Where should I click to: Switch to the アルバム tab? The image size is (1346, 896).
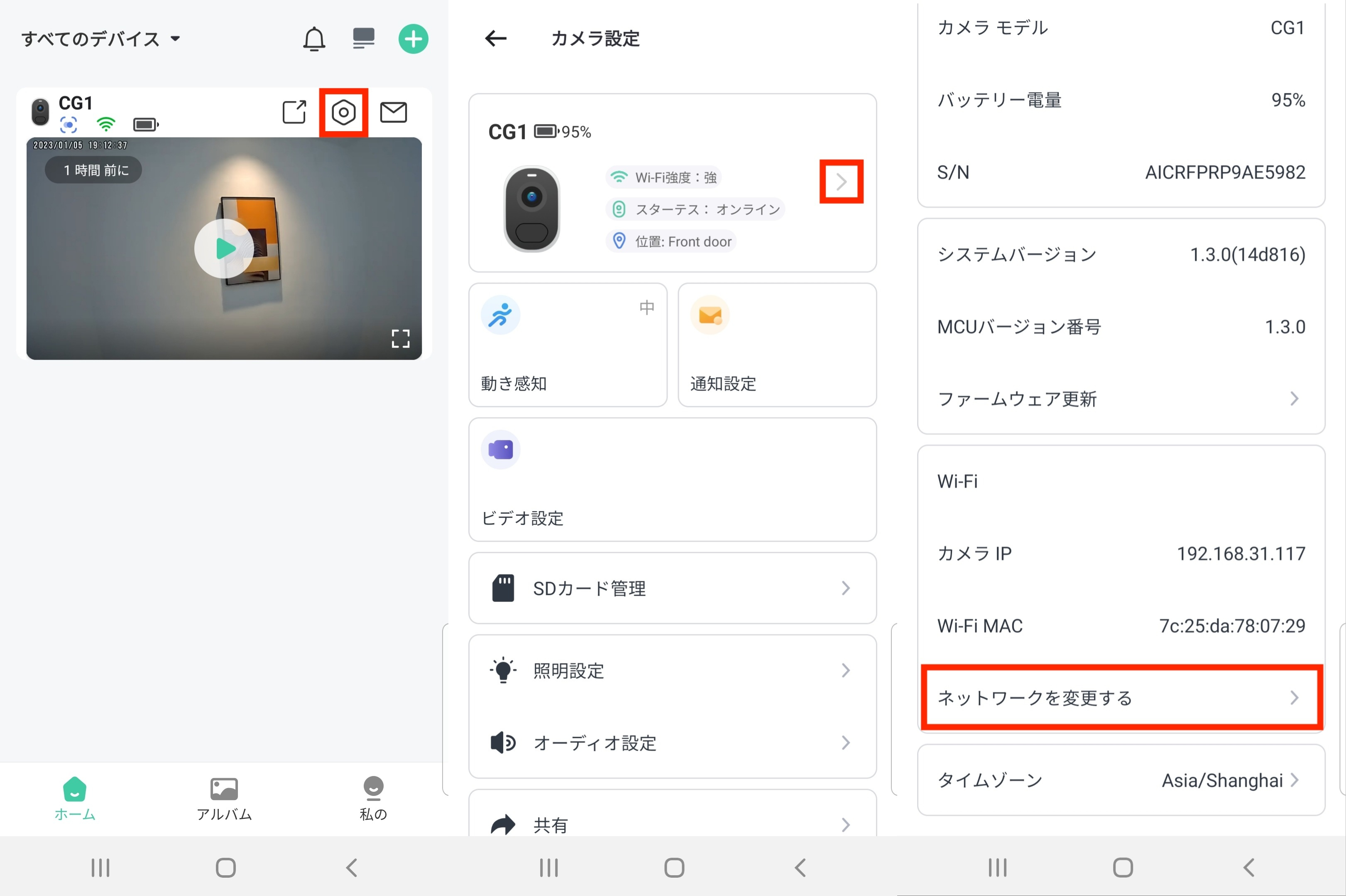(224, 799)
